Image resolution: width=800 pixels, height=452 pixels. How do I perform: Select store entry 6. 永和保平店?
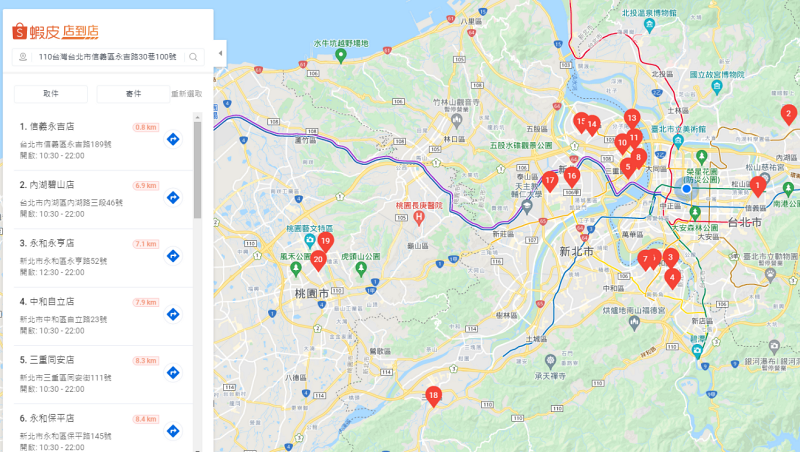tap(104, 429)
